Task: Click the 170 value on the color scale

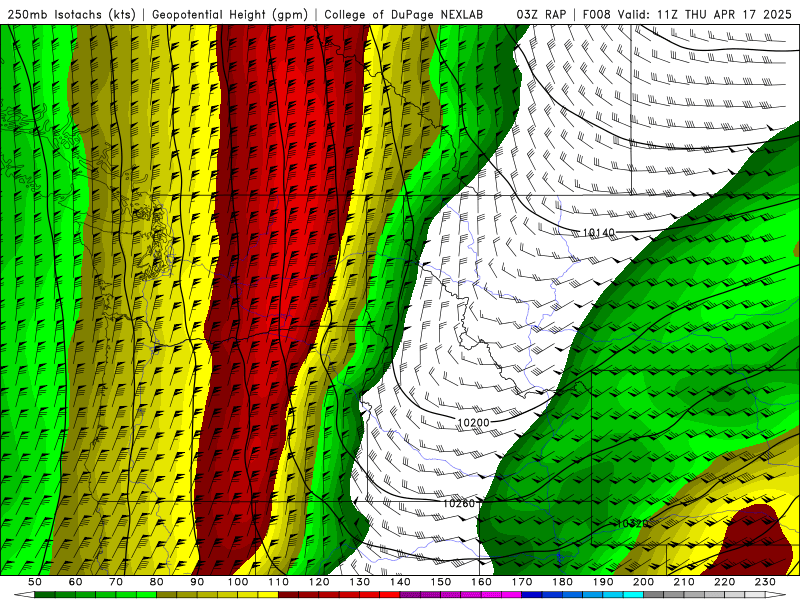Action: (x=522, y=582)
